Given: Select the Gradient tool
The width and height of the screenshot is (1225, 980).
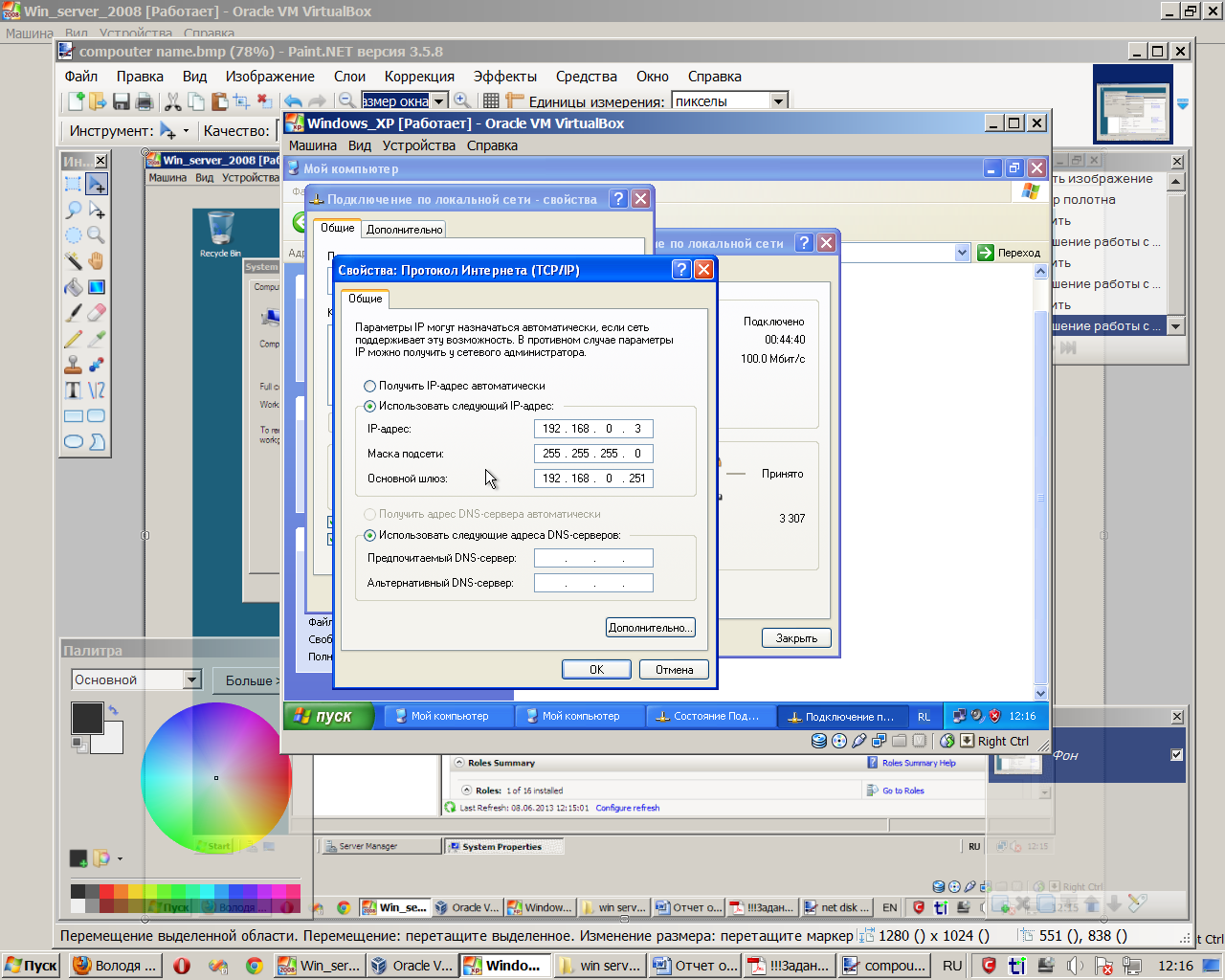Looking at the screenshot, I should click(x=97, y=287).
